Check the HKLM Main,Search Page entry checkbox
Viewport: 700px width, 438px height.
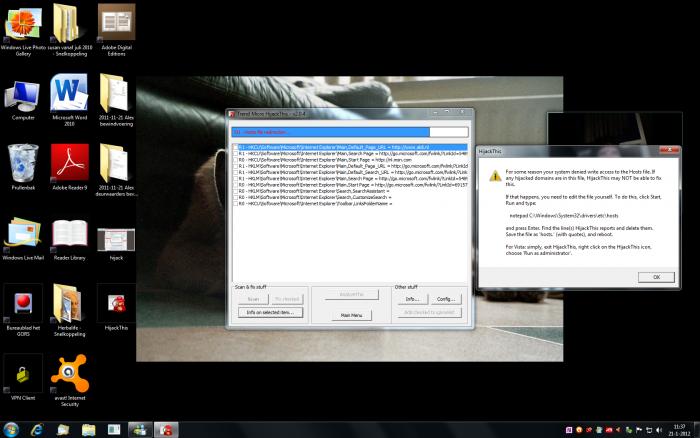[235, 178]
